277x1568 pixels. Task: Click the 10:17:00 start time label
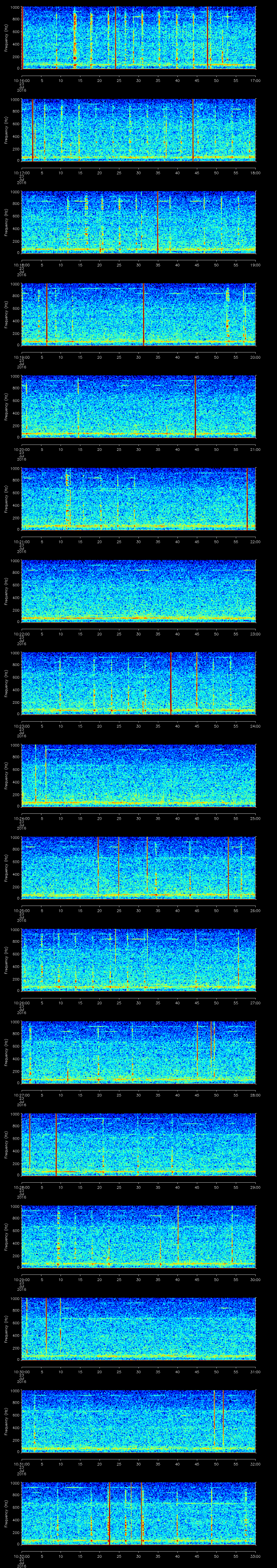(21, 173)
